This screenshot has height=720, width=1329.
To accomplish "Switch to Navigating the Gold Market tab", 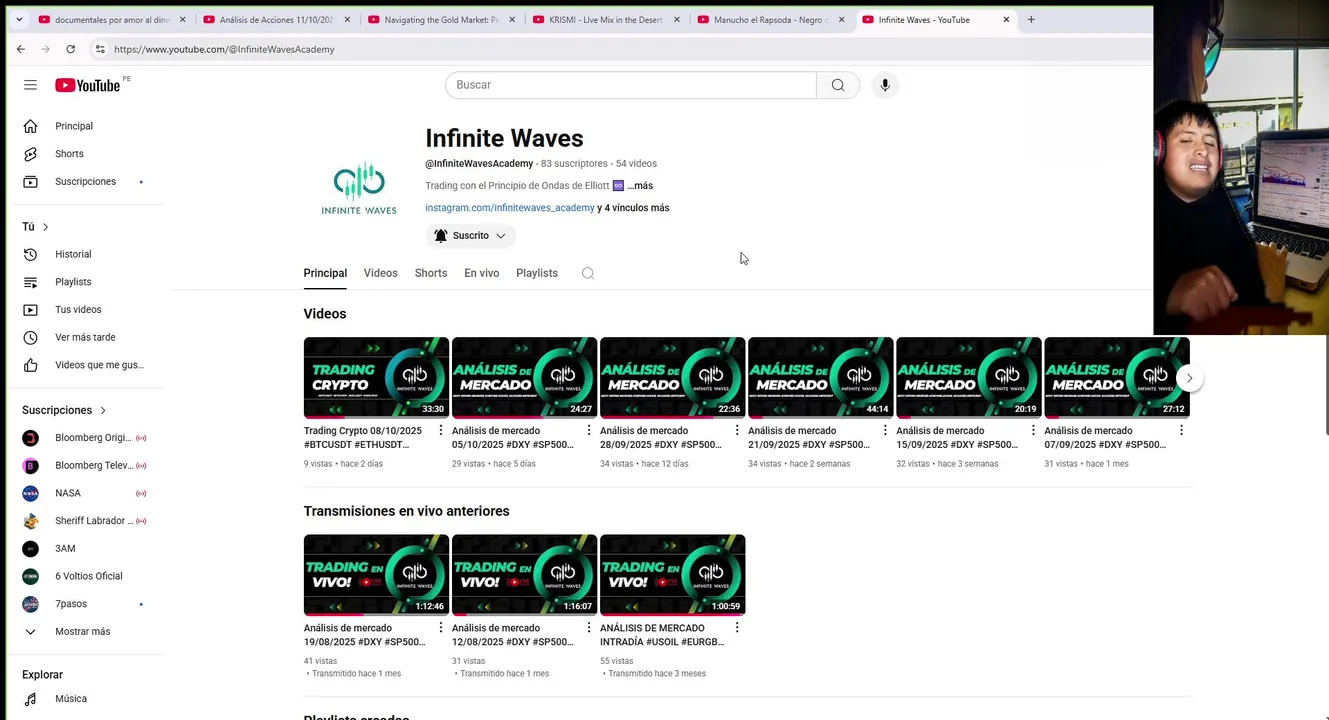I will 441,19.
